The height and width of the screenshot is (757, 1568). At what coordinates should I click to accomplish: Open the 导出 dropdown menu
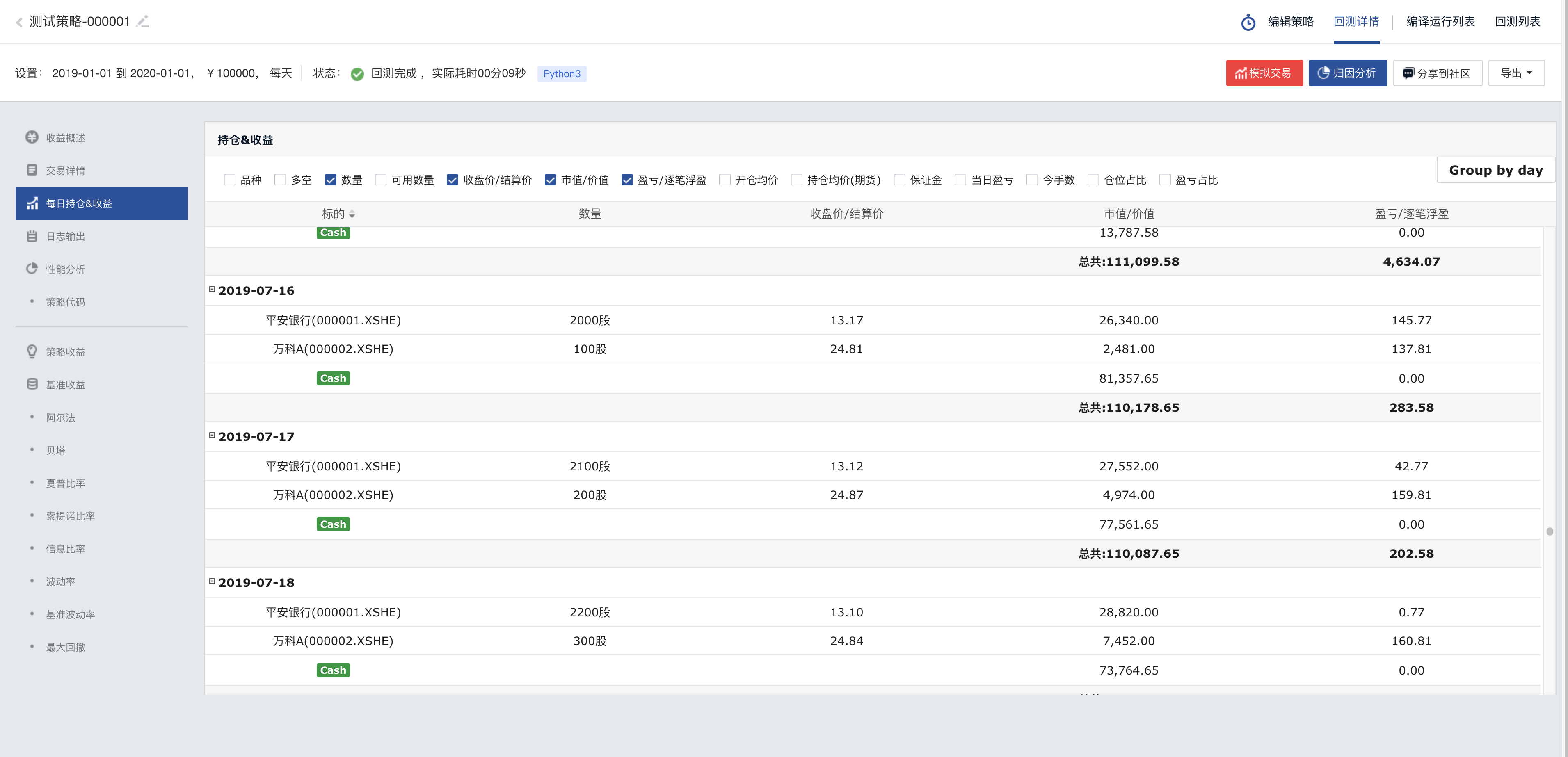click(1515, 73)
